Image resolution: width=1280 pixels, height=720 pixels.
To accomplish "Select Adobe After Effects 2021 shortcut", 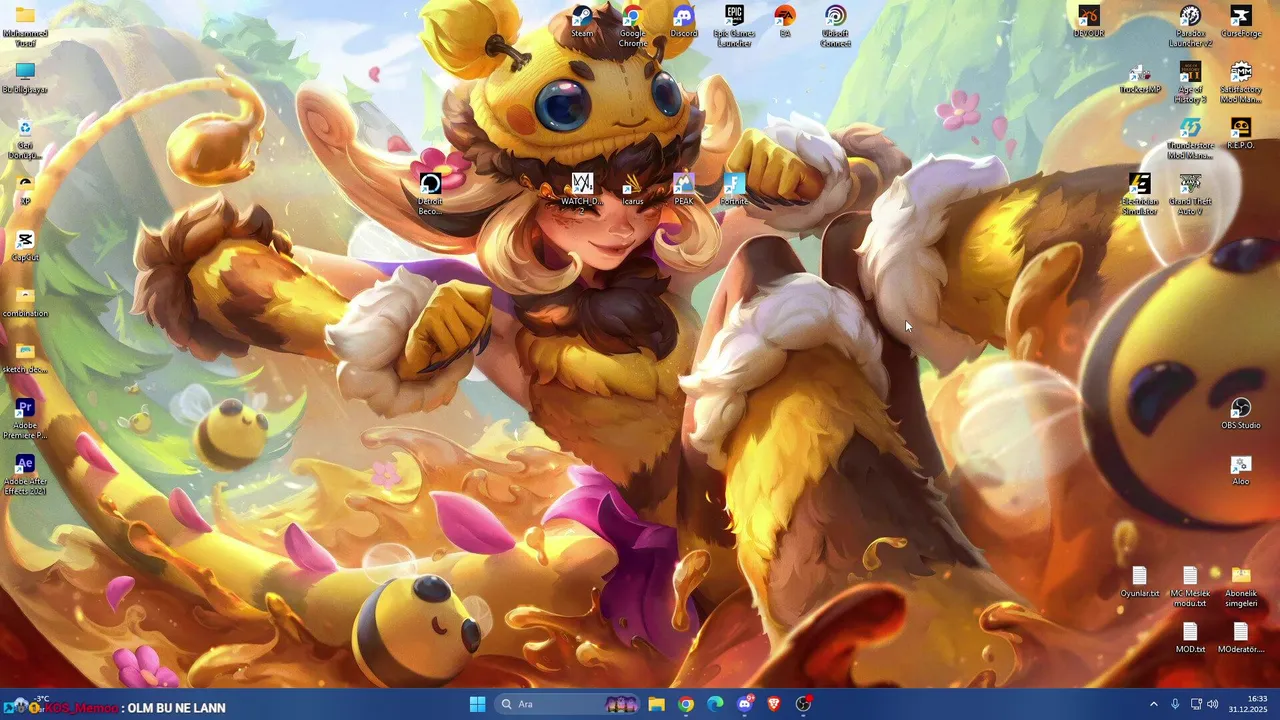I will point(25,475).
